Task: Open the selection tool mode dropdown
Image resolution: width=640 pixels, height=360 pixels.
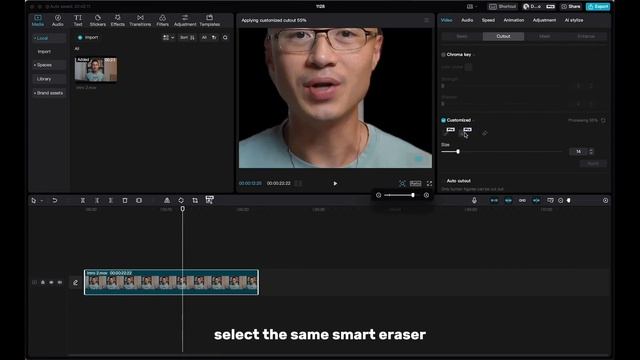Action: pyautogui.click(x=42, y=201)
